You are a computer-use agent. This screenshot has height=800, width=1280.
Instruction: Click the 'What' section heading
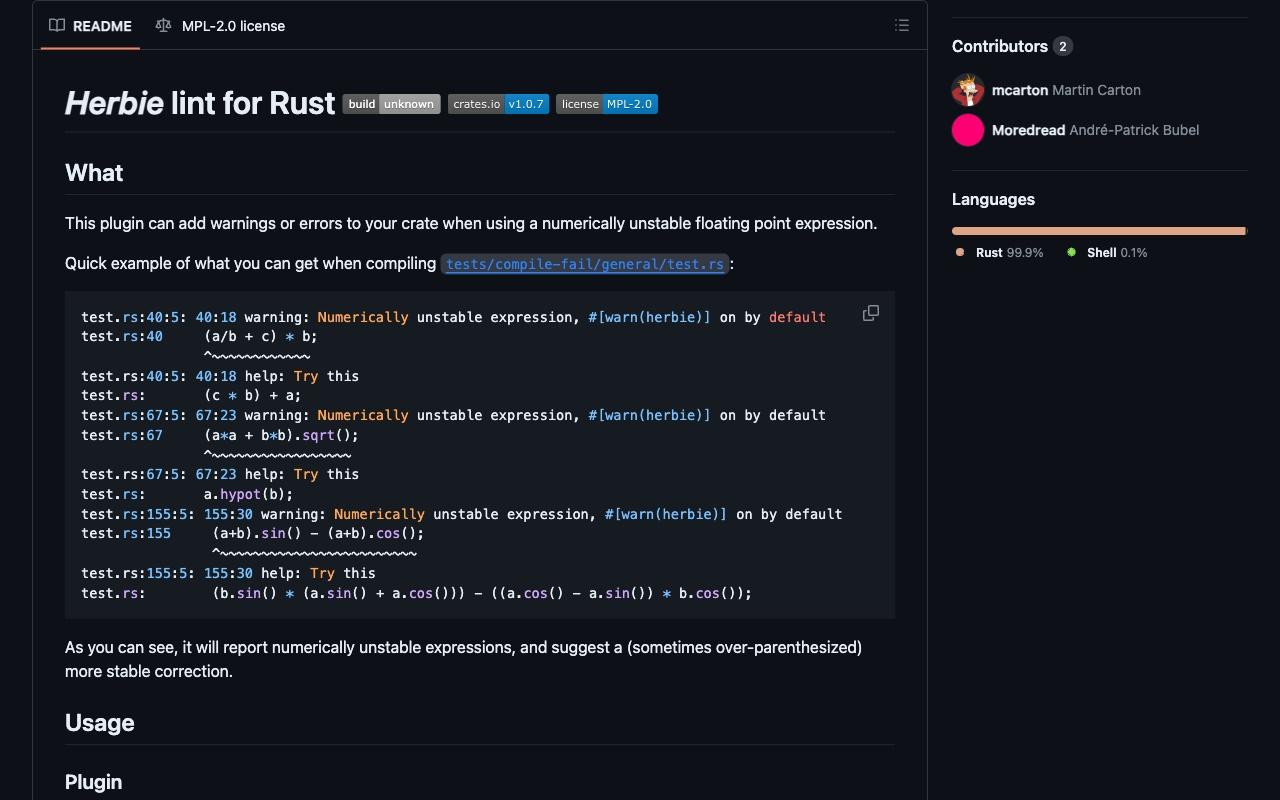(94, 173)
